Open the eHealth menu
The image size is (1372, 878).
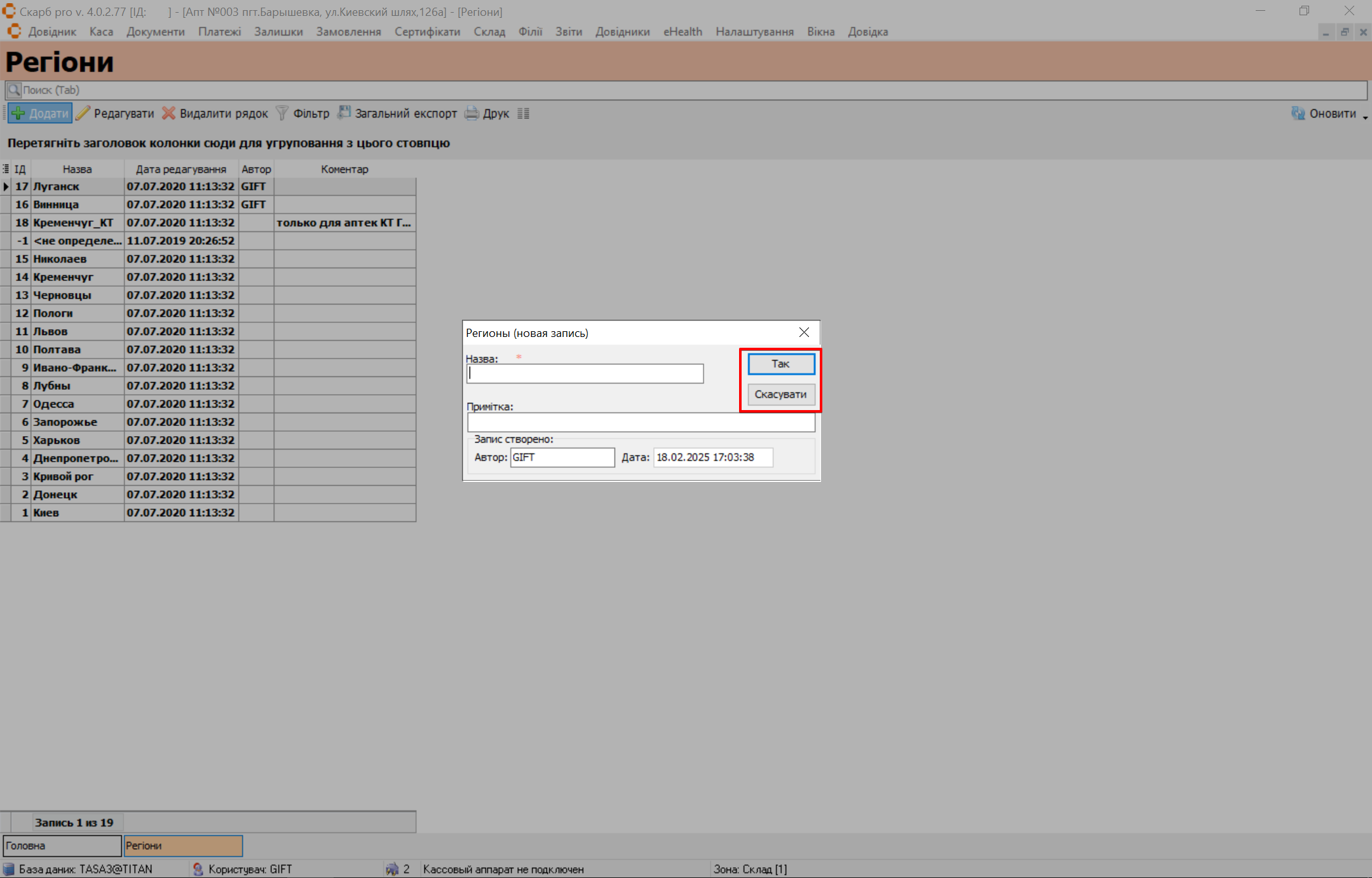coord(683,32)
